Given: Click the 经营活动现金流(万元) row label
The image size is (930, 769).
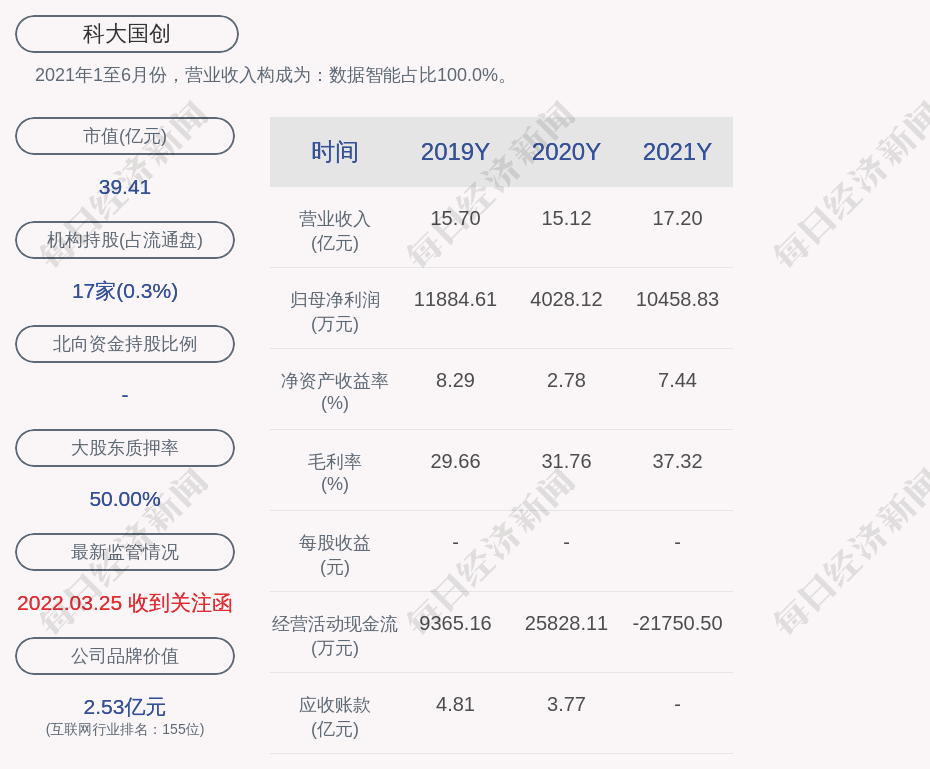Looking at the screenshot, I should (x=335, y=636).
